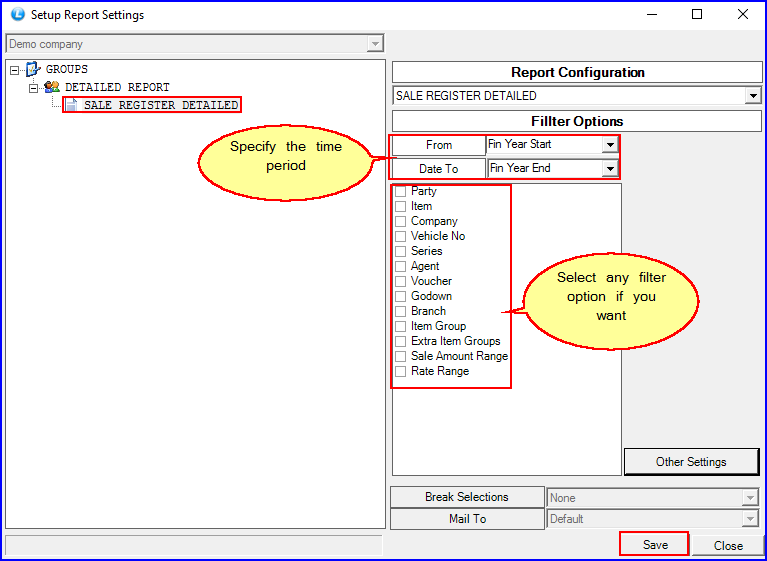Image resolution: width=767 pixels, height=561 pixels.
Task: Click the app logo in title bar
Action: (x=16, y=15)
